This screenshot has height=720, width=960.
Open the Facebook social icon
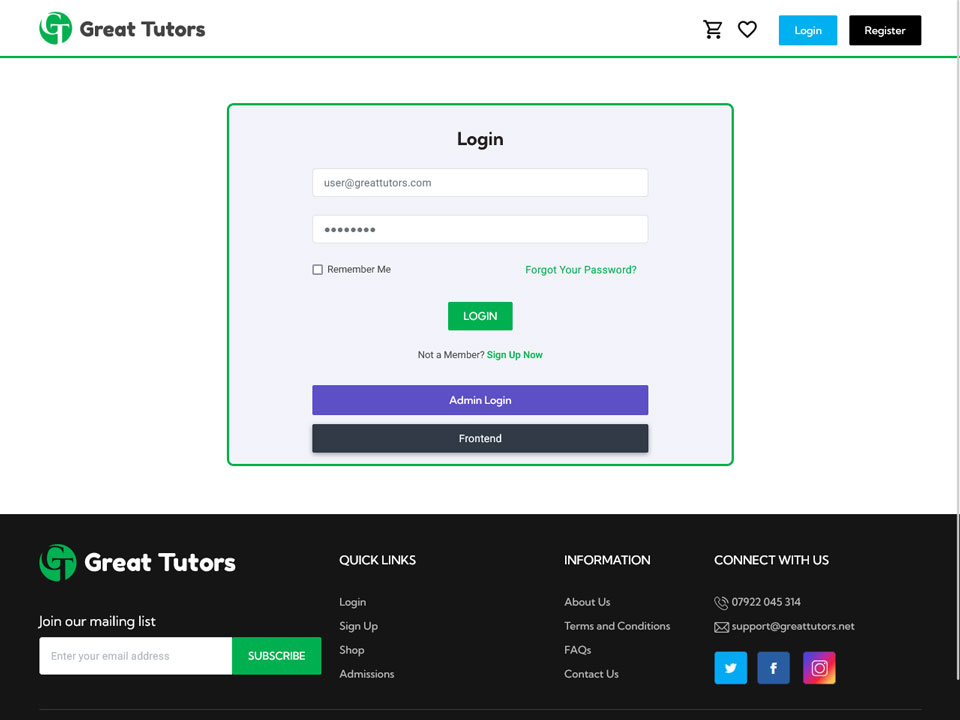[773, 668]
